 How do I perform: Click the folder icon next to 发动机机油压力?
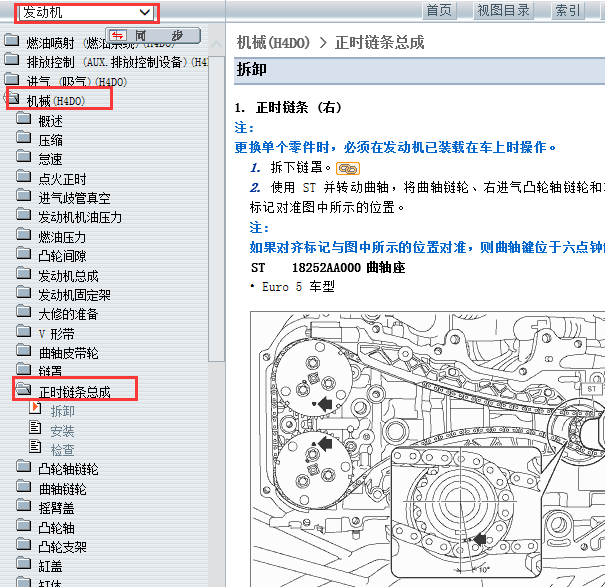[24, 215]
